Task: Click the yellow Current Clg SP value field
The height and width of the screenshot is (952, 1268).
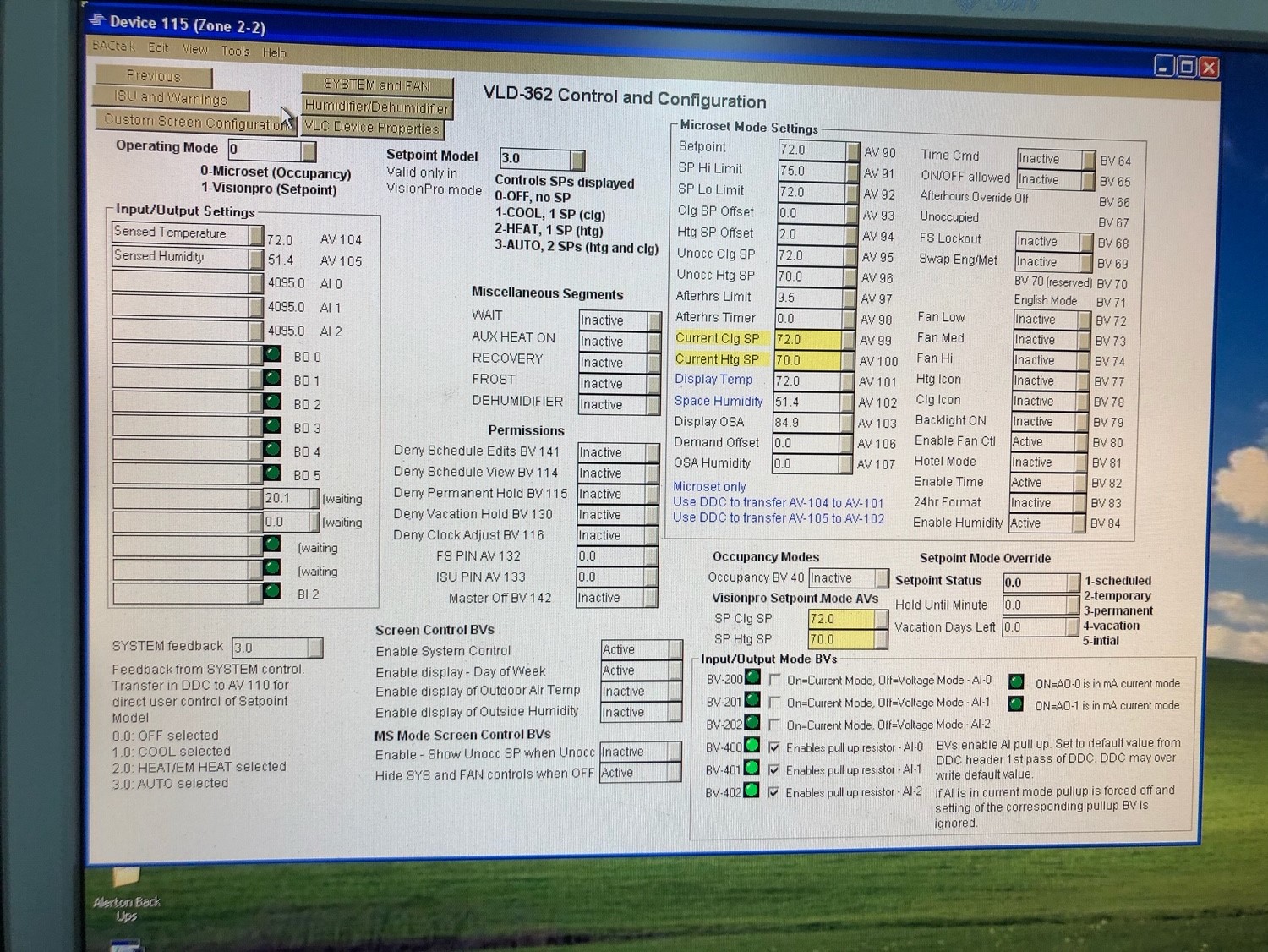Action: coord(806,339)
